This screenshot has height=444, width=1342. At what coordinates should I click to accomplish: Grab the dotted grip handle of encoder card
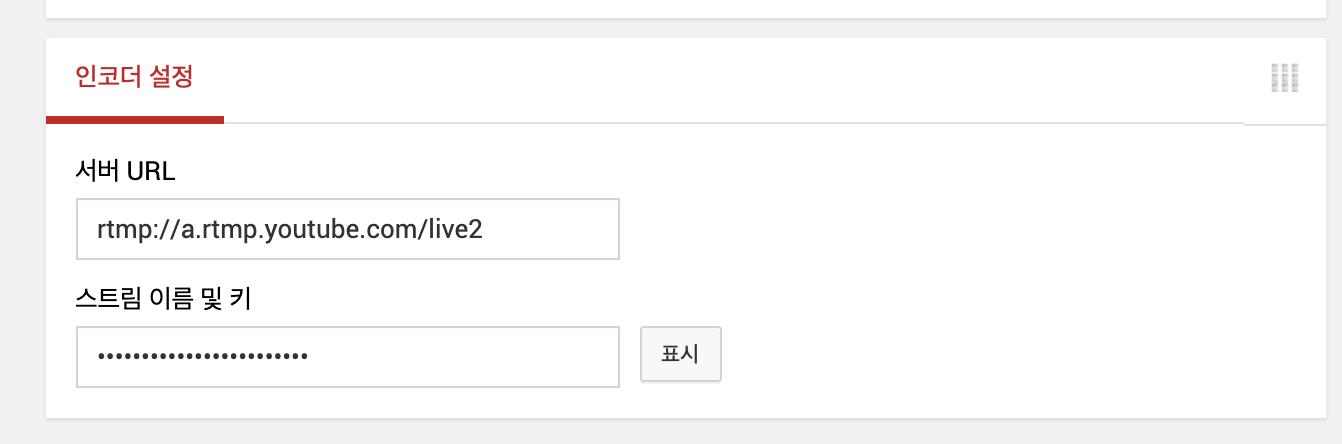coord(1284,78)
